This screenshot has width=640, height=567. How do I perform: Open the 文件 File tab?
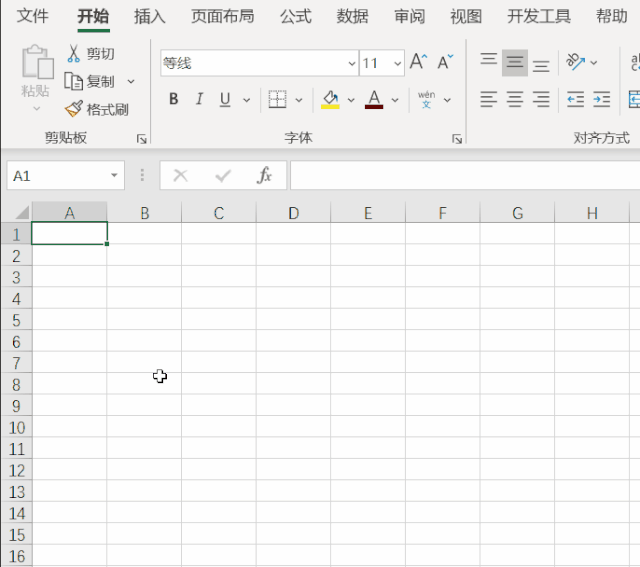(33, 16)
